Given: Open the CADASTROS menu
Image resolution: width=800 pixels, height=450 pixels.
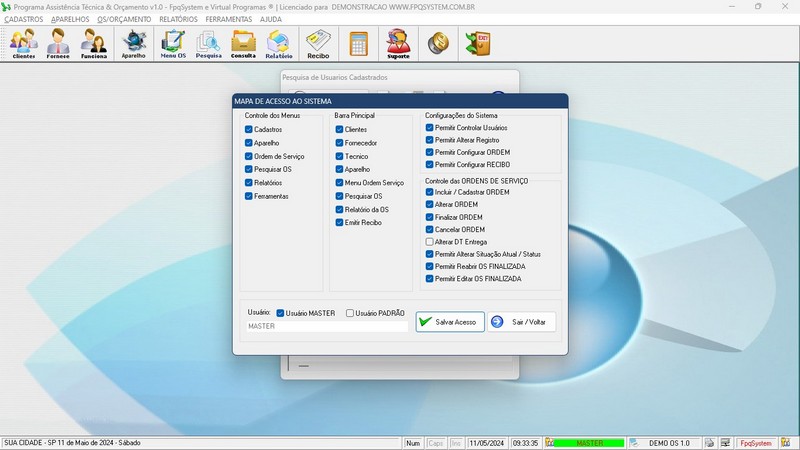Looking at the screenshot, I should coord(23,19).
